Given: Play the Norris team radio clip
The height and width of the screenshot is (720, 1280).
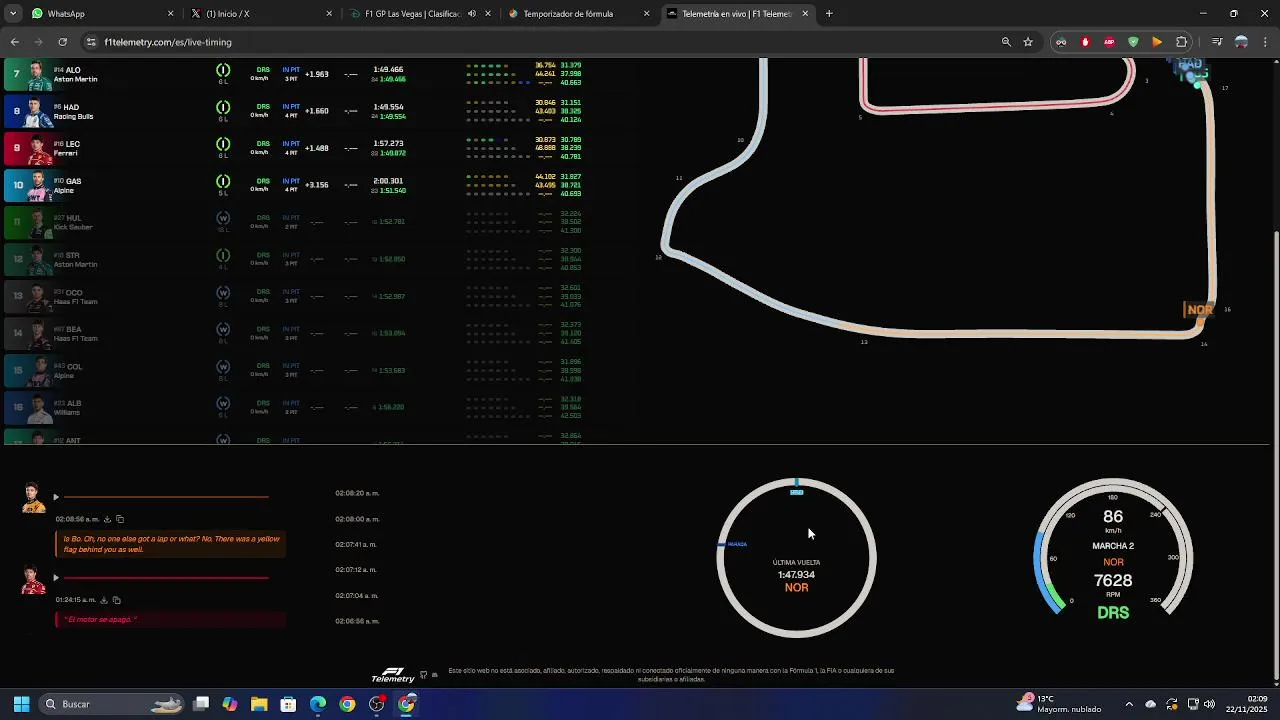Looking at the screenshot, I should click(56, 497).
